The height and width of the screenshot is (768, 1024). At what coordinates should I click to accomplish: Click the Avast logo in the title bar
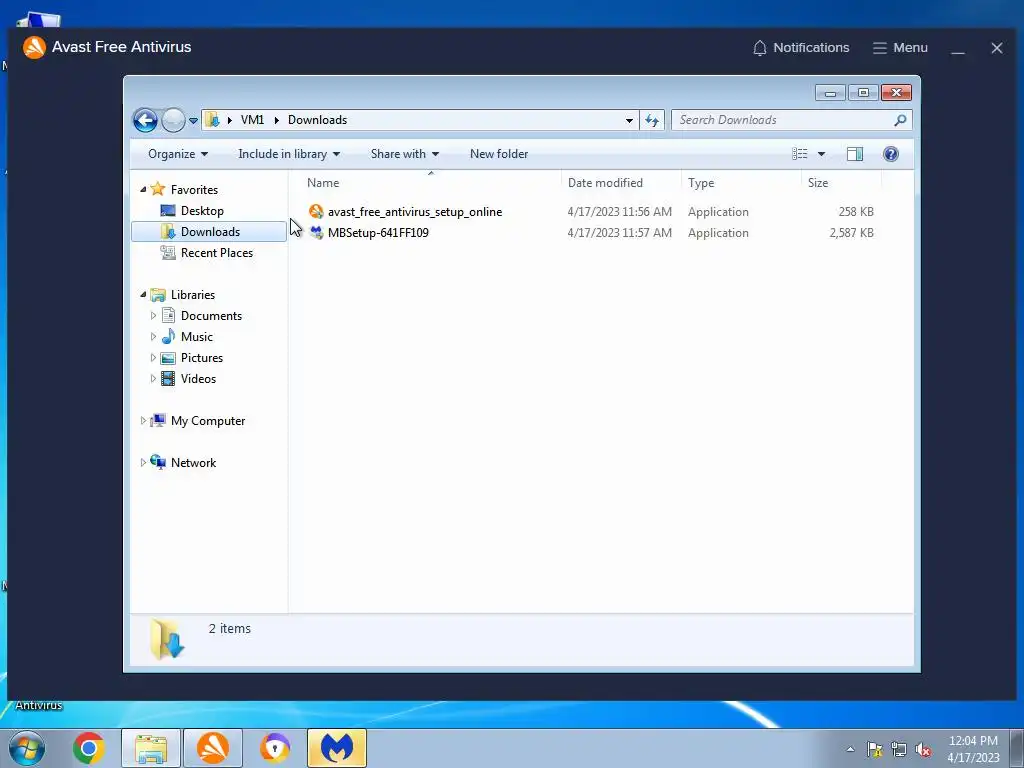(x=34, y=47)
